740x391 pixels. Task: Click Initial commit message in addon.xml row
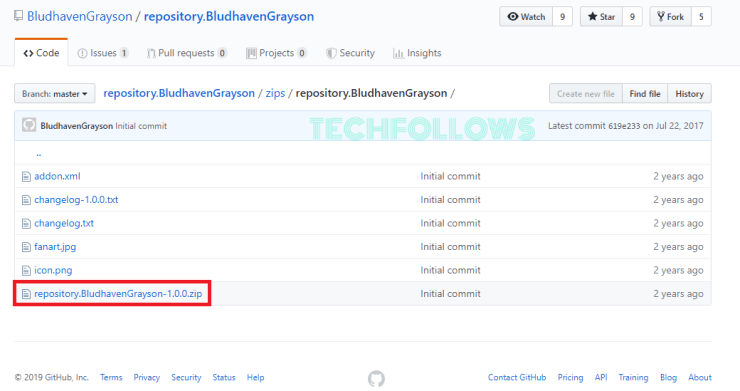coord(450,176)
